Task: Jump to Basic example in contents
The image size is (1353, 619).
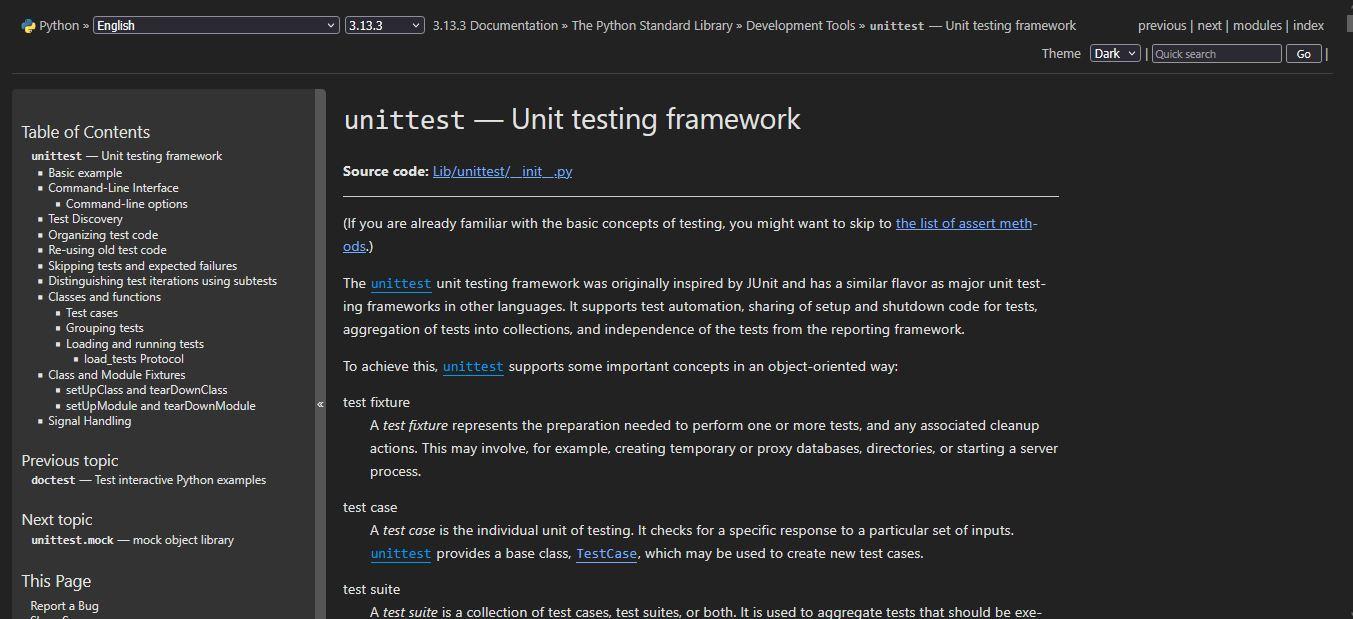Action: [x=85, y=173]
